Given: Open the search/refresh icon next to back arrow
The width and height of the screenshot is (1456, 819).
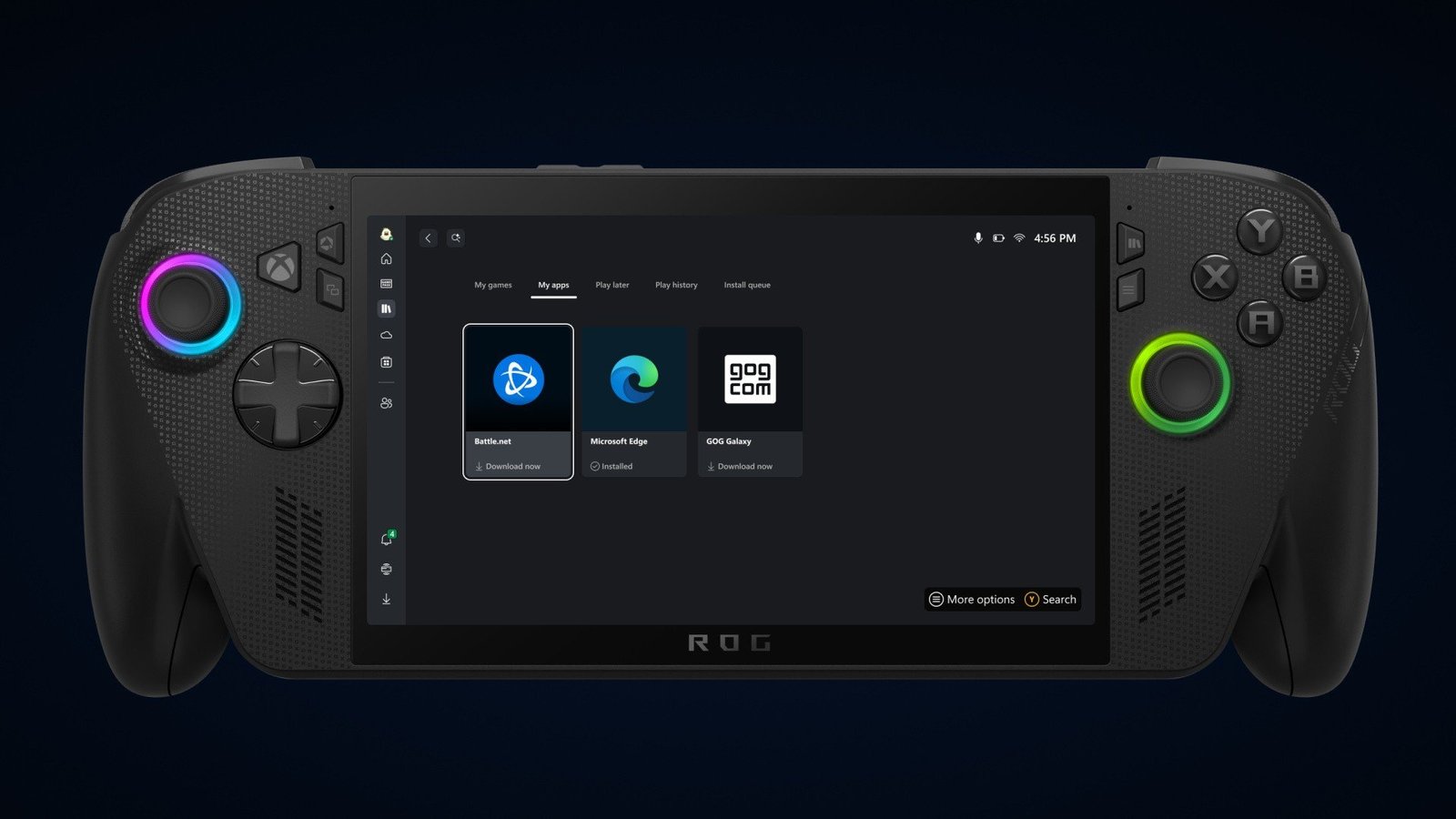Looking at the screenshot, I should 455,238.
